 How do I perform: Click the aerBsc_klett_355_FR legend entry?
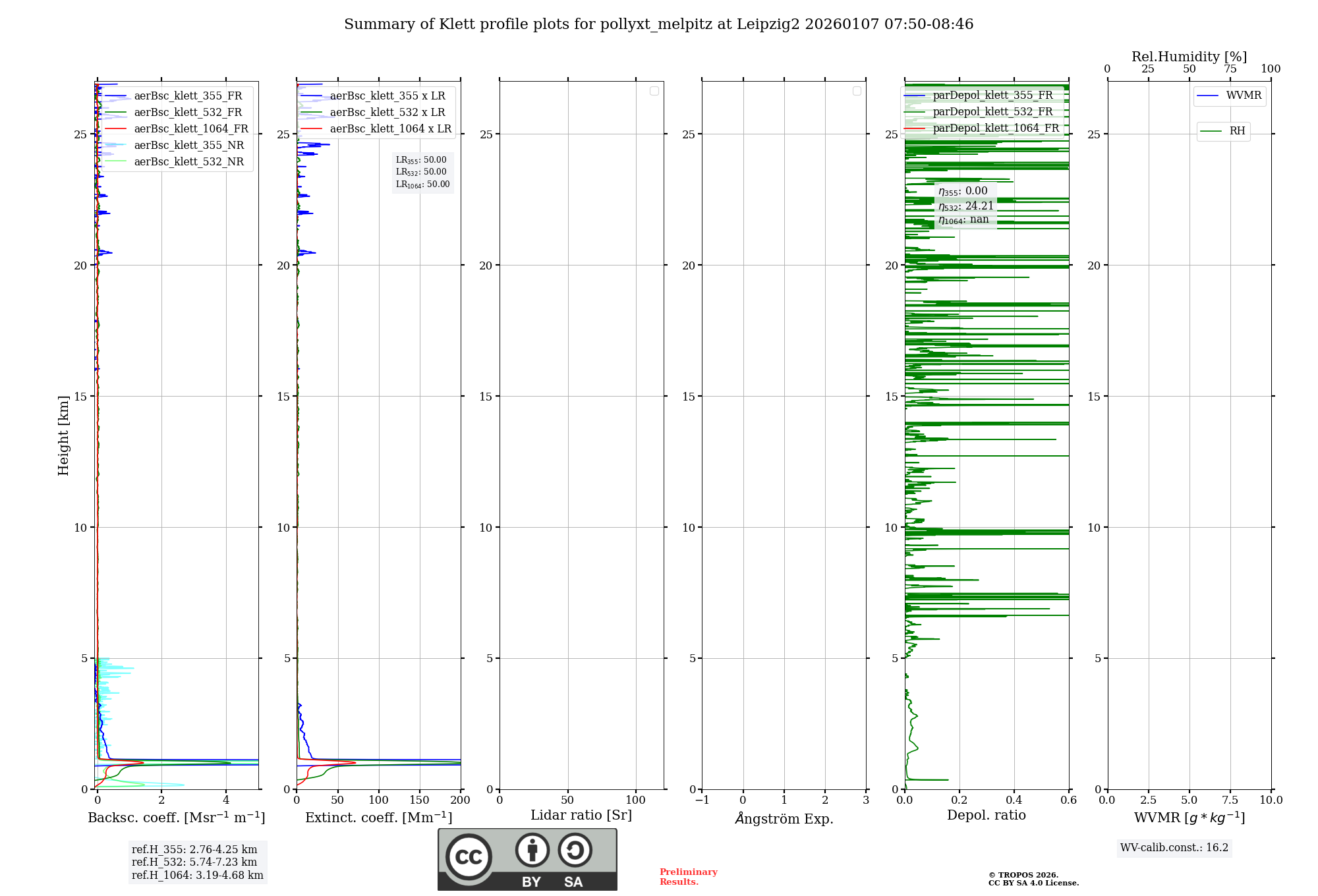tap(188, 96)
